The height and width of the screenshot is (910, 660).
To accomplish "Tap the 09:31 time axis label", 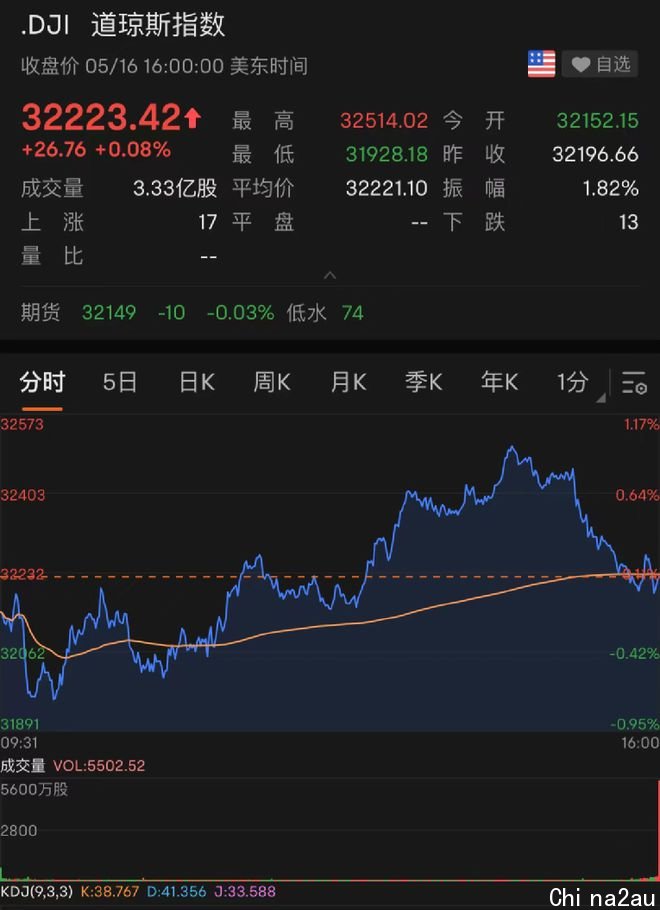I will point(17,743).
